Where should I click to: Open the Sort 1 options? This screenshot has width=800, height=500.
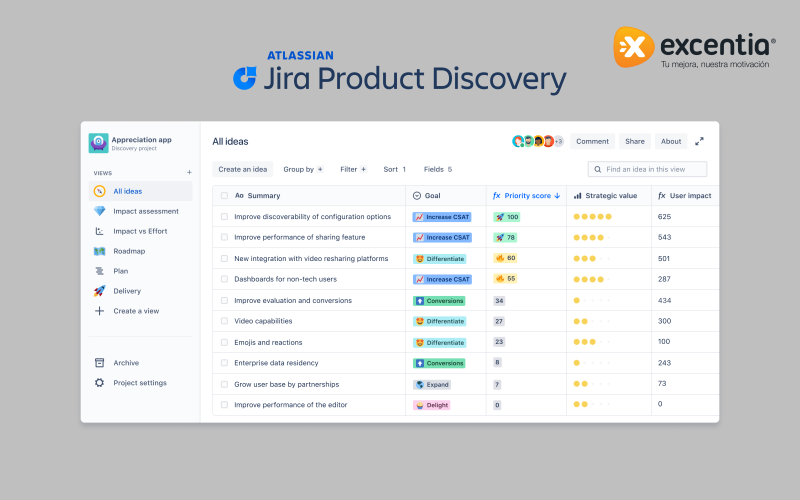pyautogui.click(x=394, y=169)
